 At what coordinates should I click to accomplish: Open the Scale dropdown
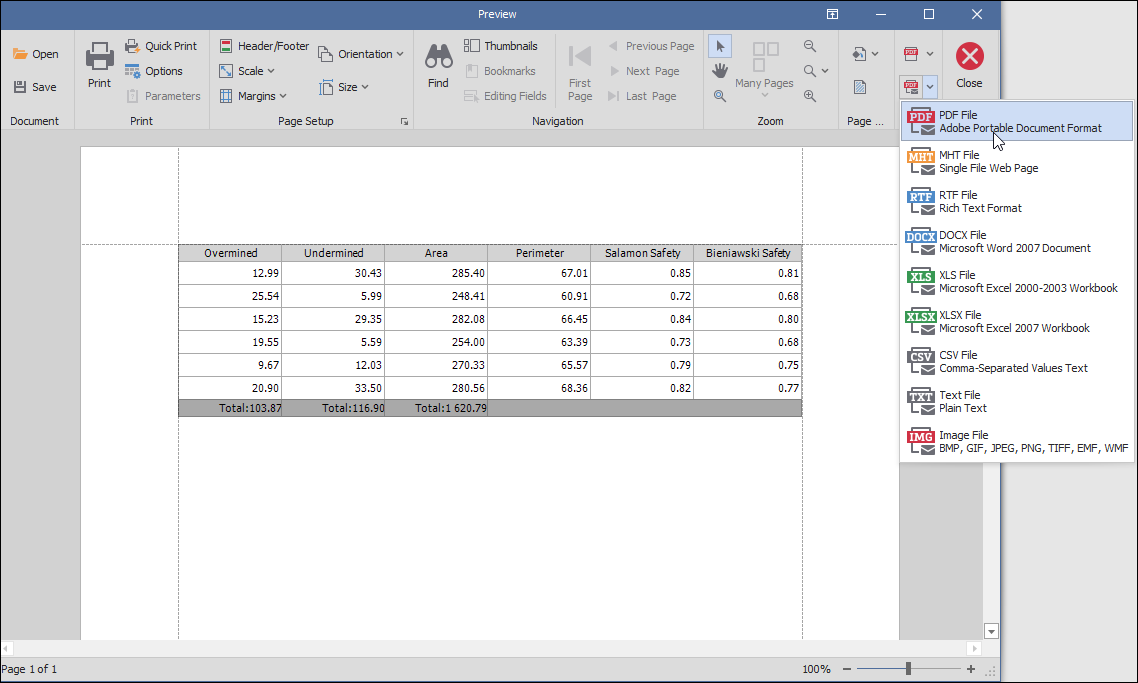(247, 71)
